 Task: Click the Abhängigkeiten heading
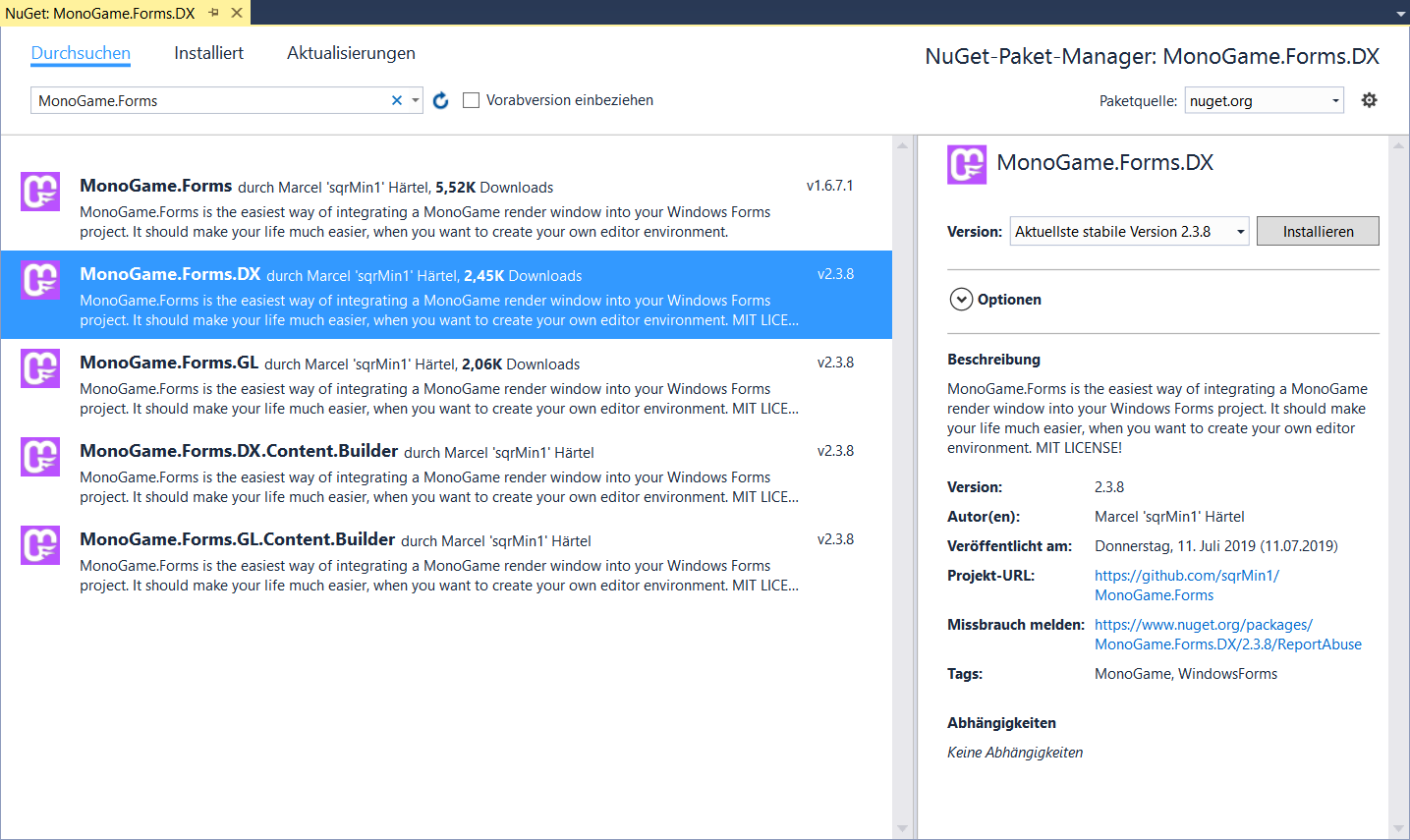point(1001,723)
